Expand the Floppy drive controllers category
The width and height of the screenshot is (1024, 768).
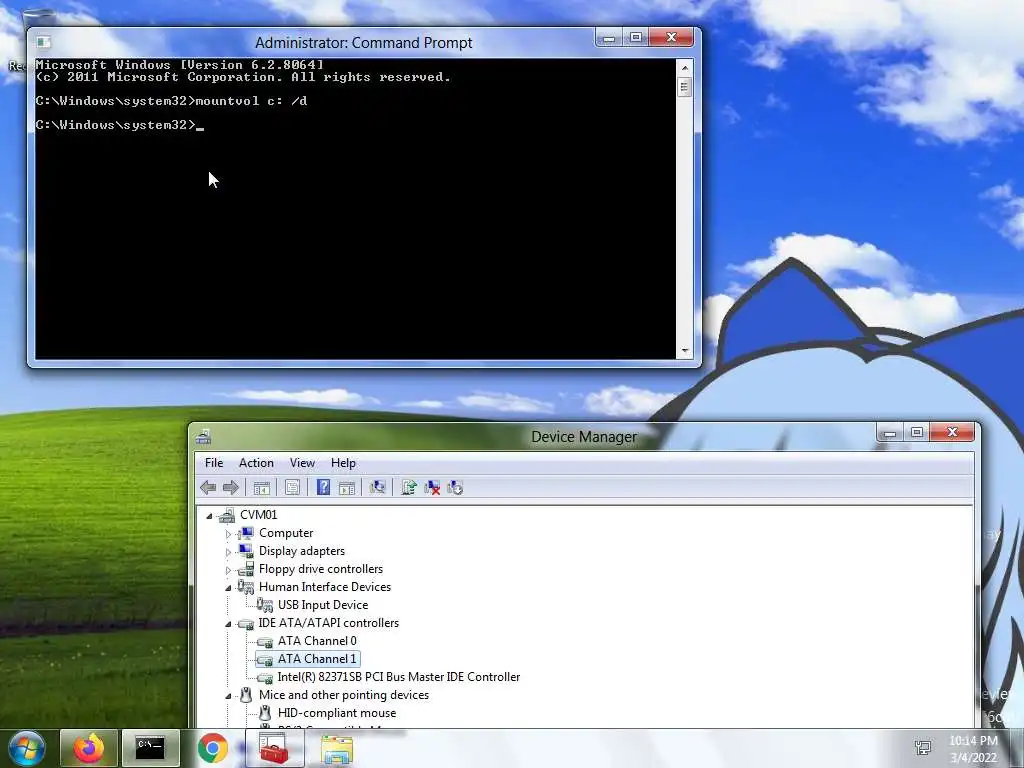coord(228,569)
